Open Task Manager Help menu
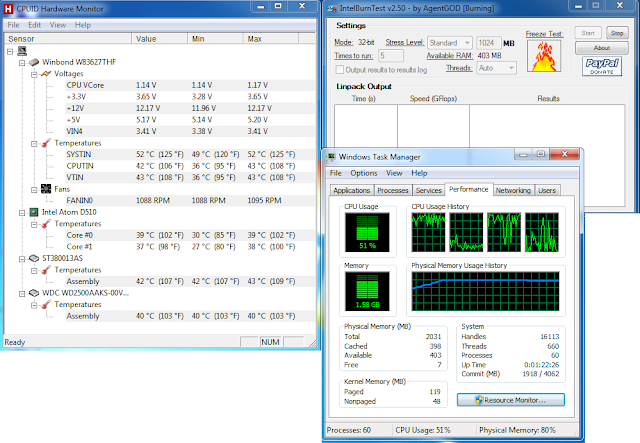Image resolution: width=640 pixels, height=443 pixels. 419,173
